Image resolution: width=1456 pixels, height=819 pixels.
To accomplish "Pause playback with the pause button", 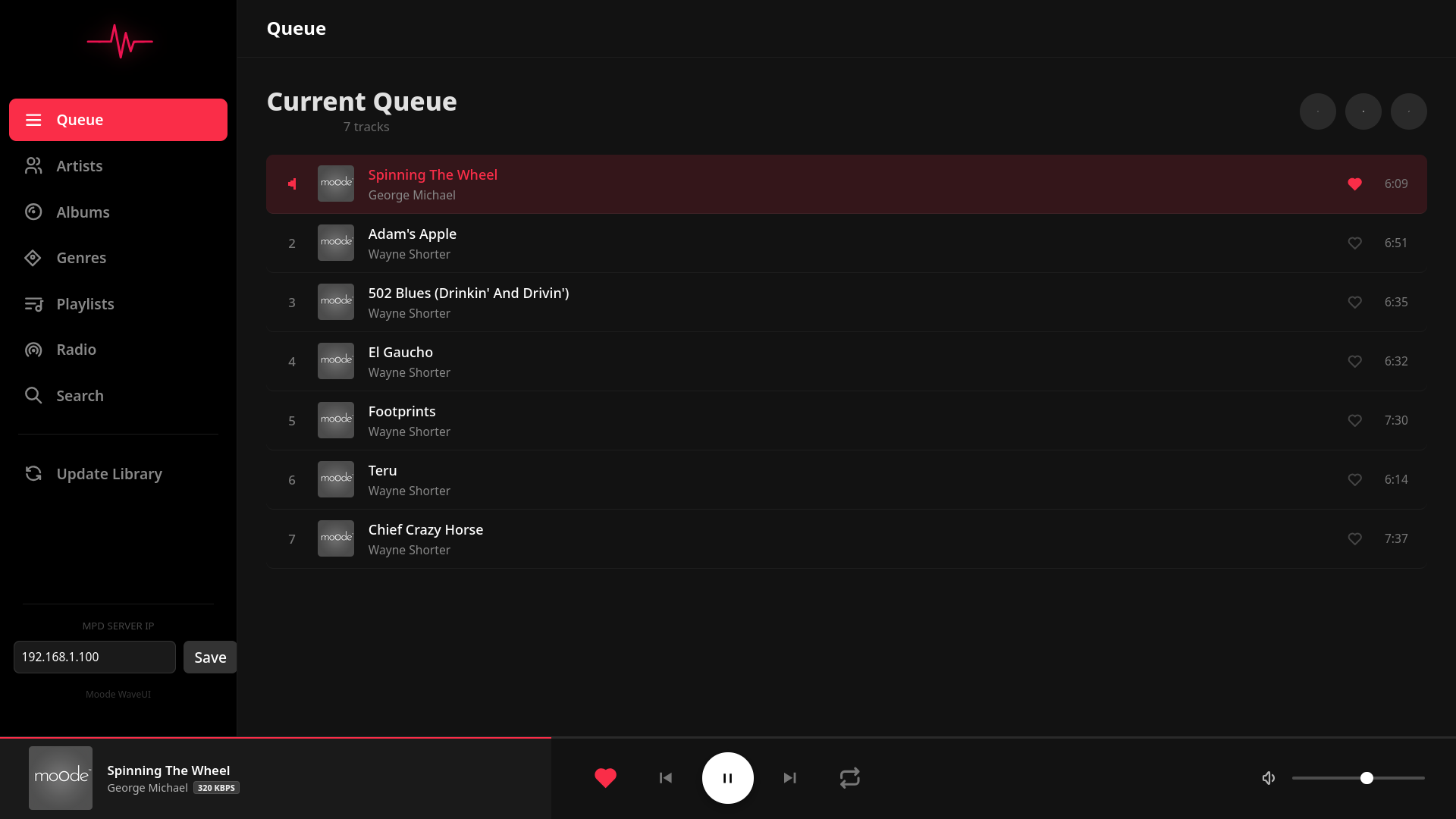I will 727,778.
